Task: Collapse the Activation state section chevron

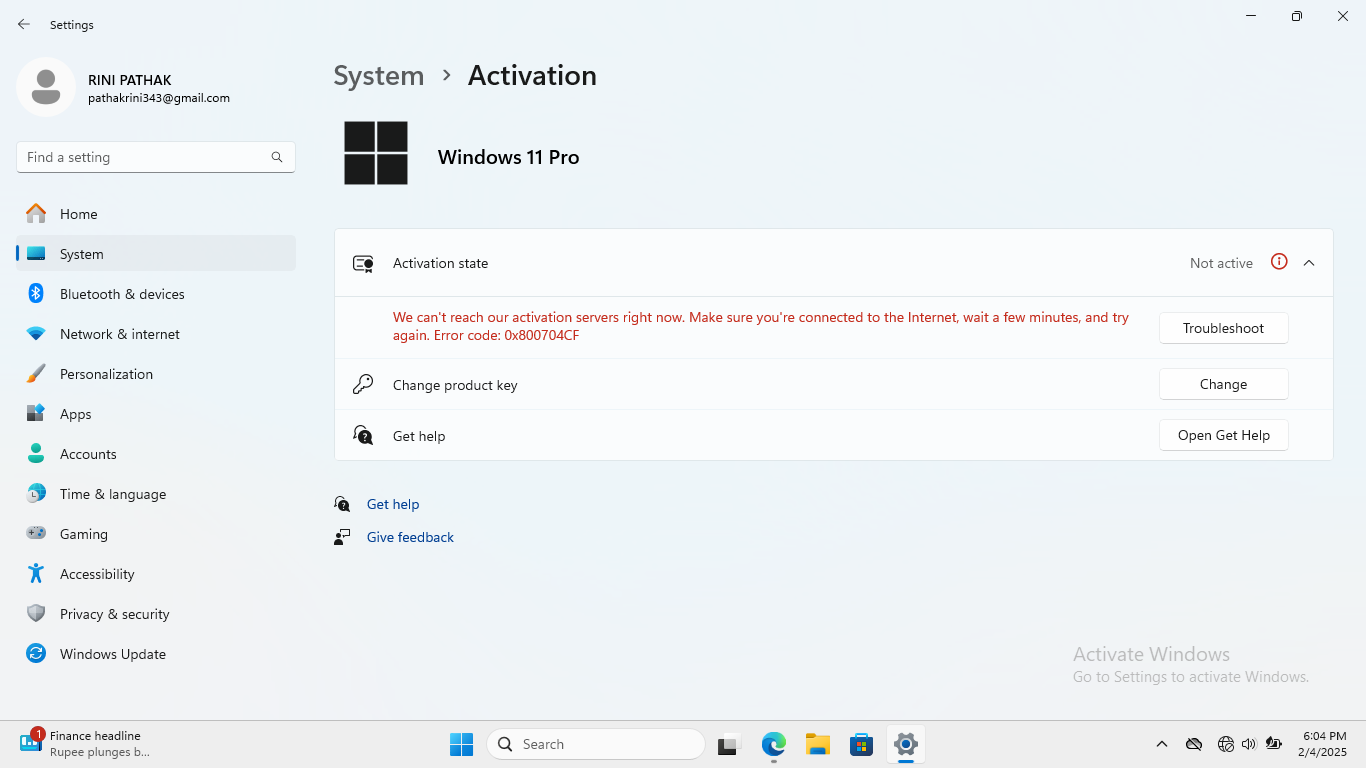Action: 1309,263
